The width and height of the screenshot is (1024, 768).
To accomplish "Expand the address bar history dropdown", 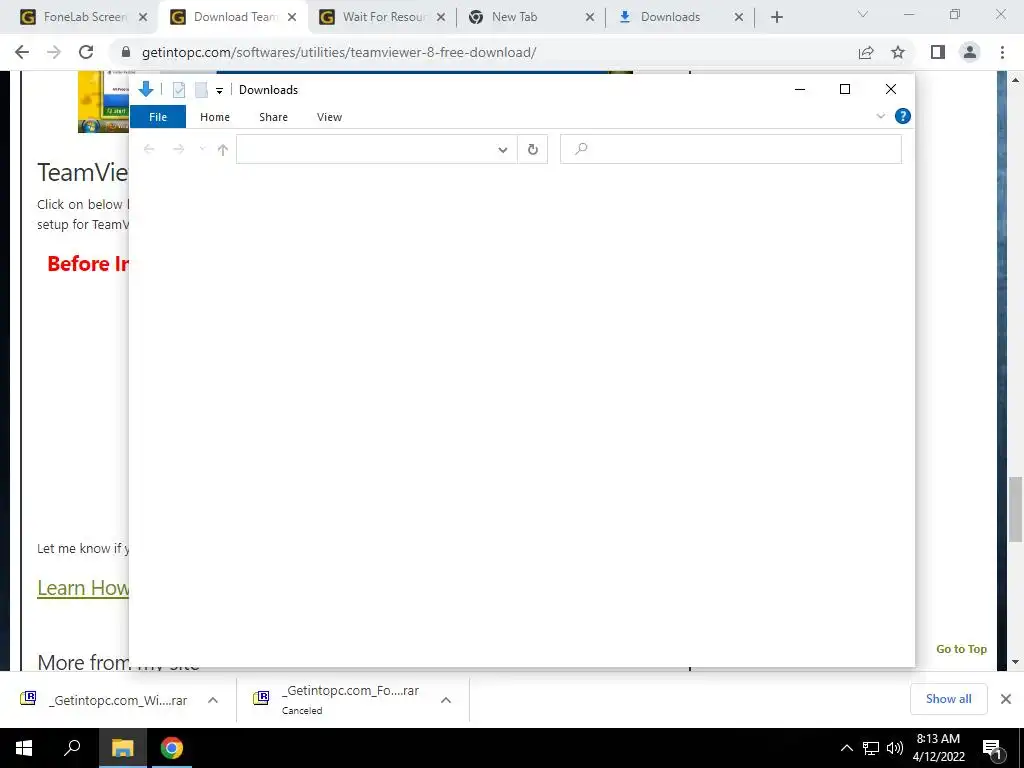I will [x=503, y=150].
